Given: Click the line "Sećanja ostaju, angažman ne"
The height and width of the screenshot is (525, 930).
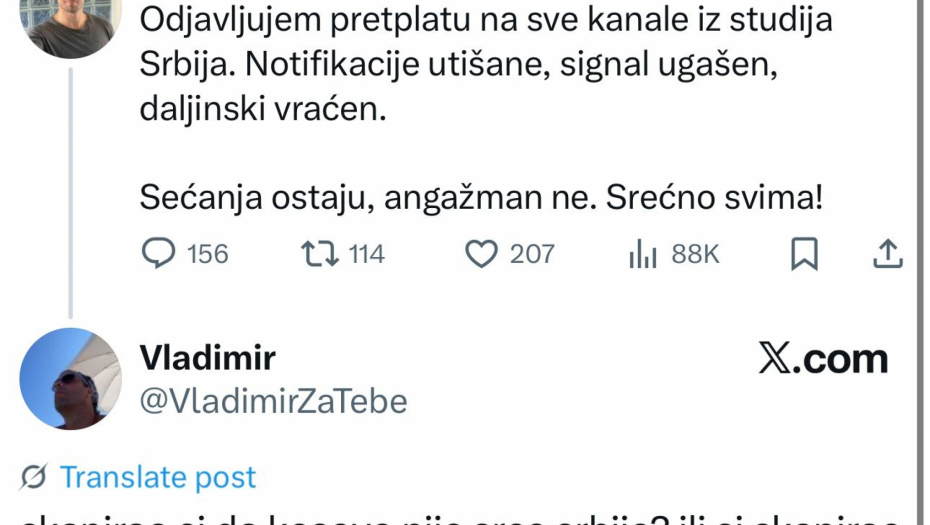Looking at the screenshot, I should (481, 197).
